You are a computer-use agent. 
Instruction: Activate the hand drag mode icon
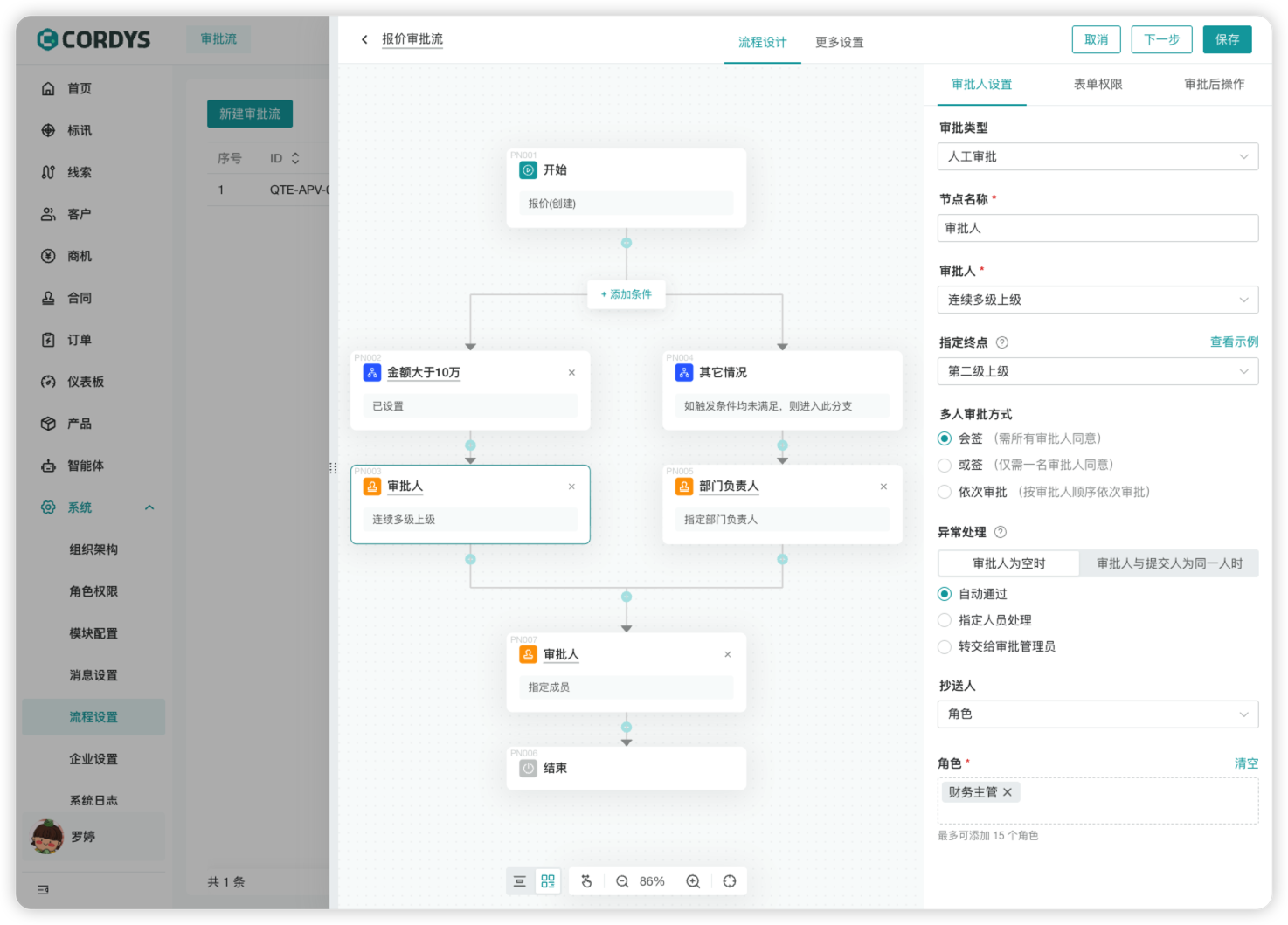tap(586, 881)
